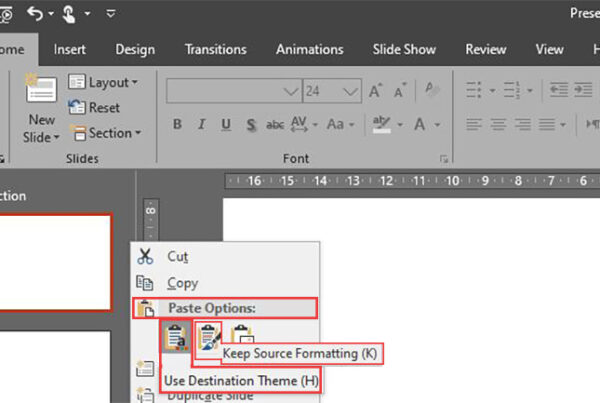Viewport: 600px width, 403px height.
Task: Paste with Keep Source Formatting icon
Action: pos(209,339)
